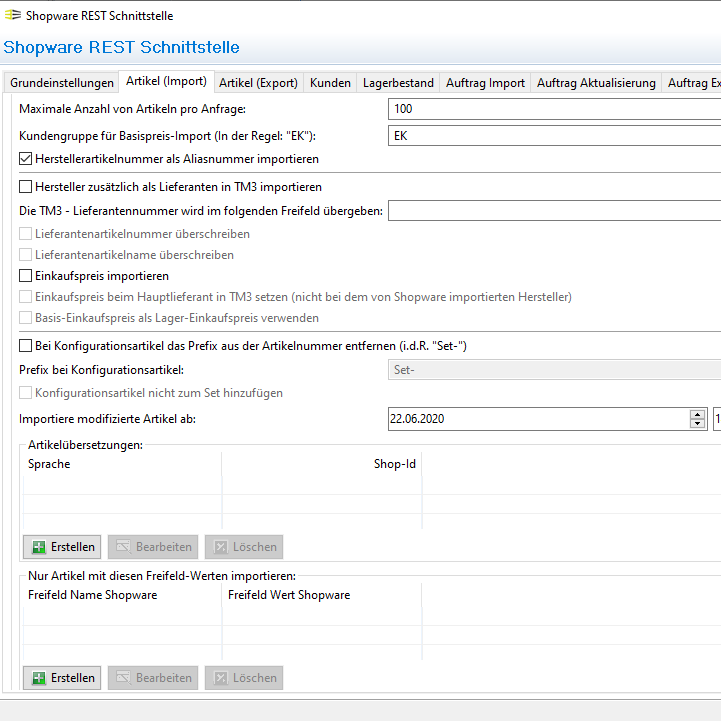Click the Shop-Id column header
Image resolution: width=721 pixels, height=721 pixels.
click(322, 464)
